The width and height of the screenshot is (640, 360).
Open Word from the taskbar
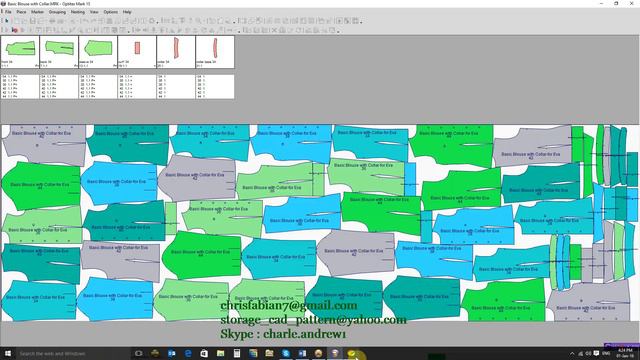pos(302,353)
